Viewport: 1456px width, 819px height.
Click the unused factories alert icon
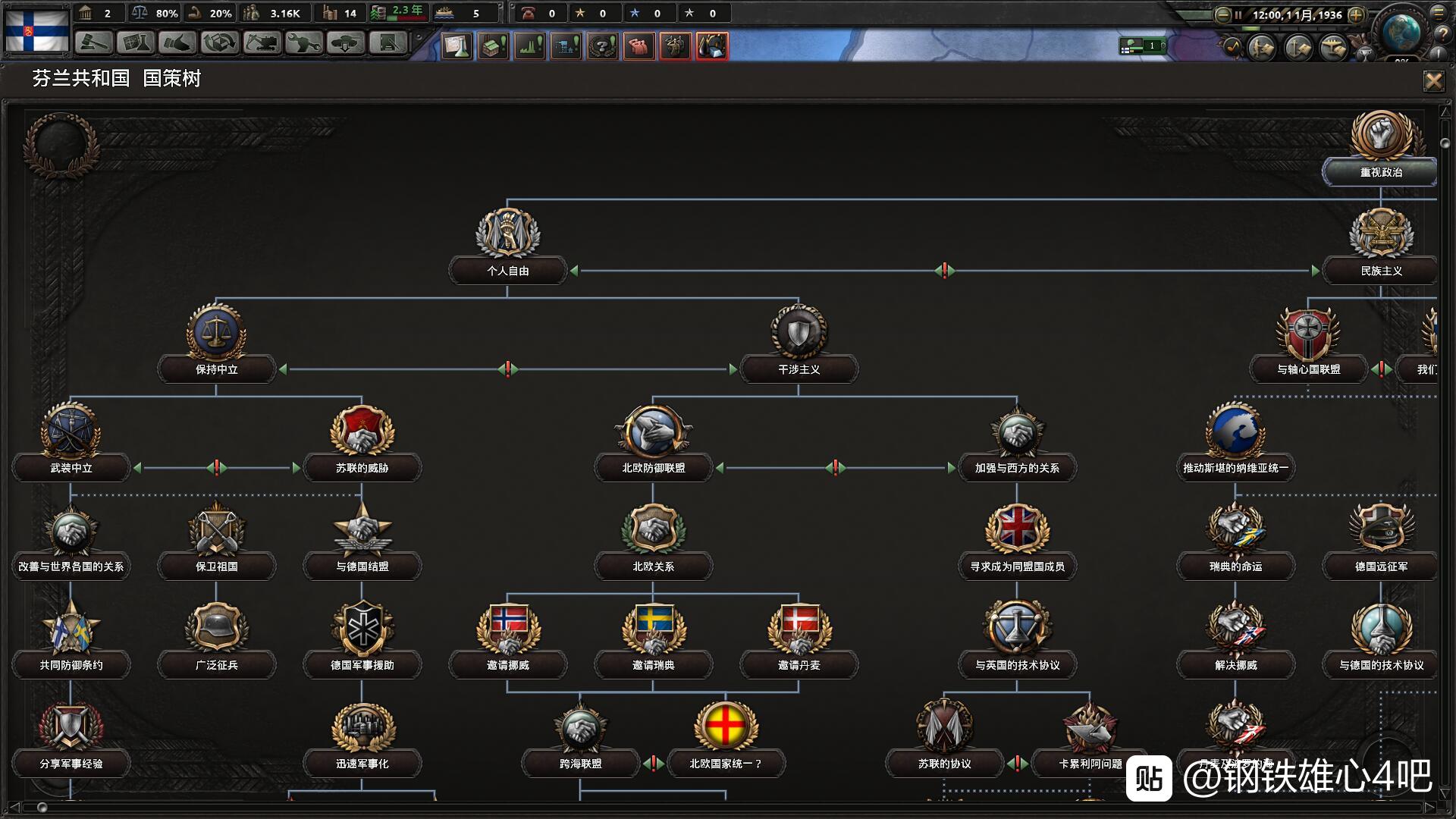pyautogui.click(x=494, y=46)
